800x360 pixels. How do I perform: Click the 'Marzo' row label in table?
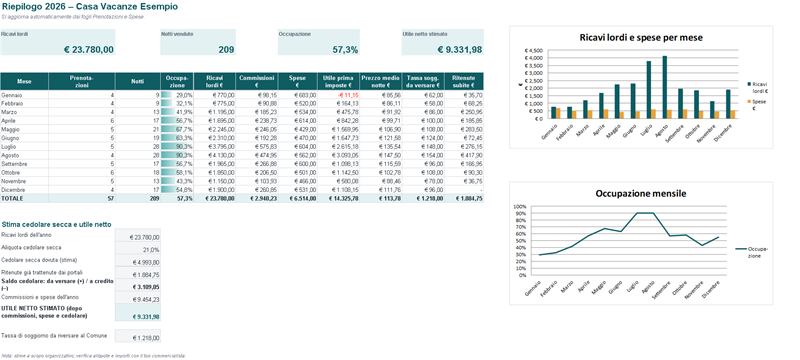point(9,112)
